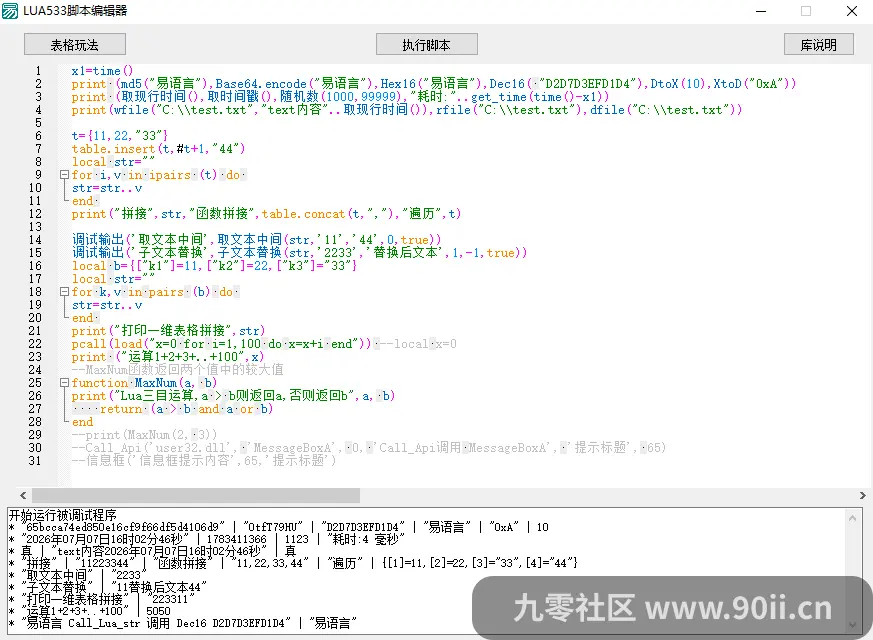Click line number 13 in the gutter

point(35,227)
